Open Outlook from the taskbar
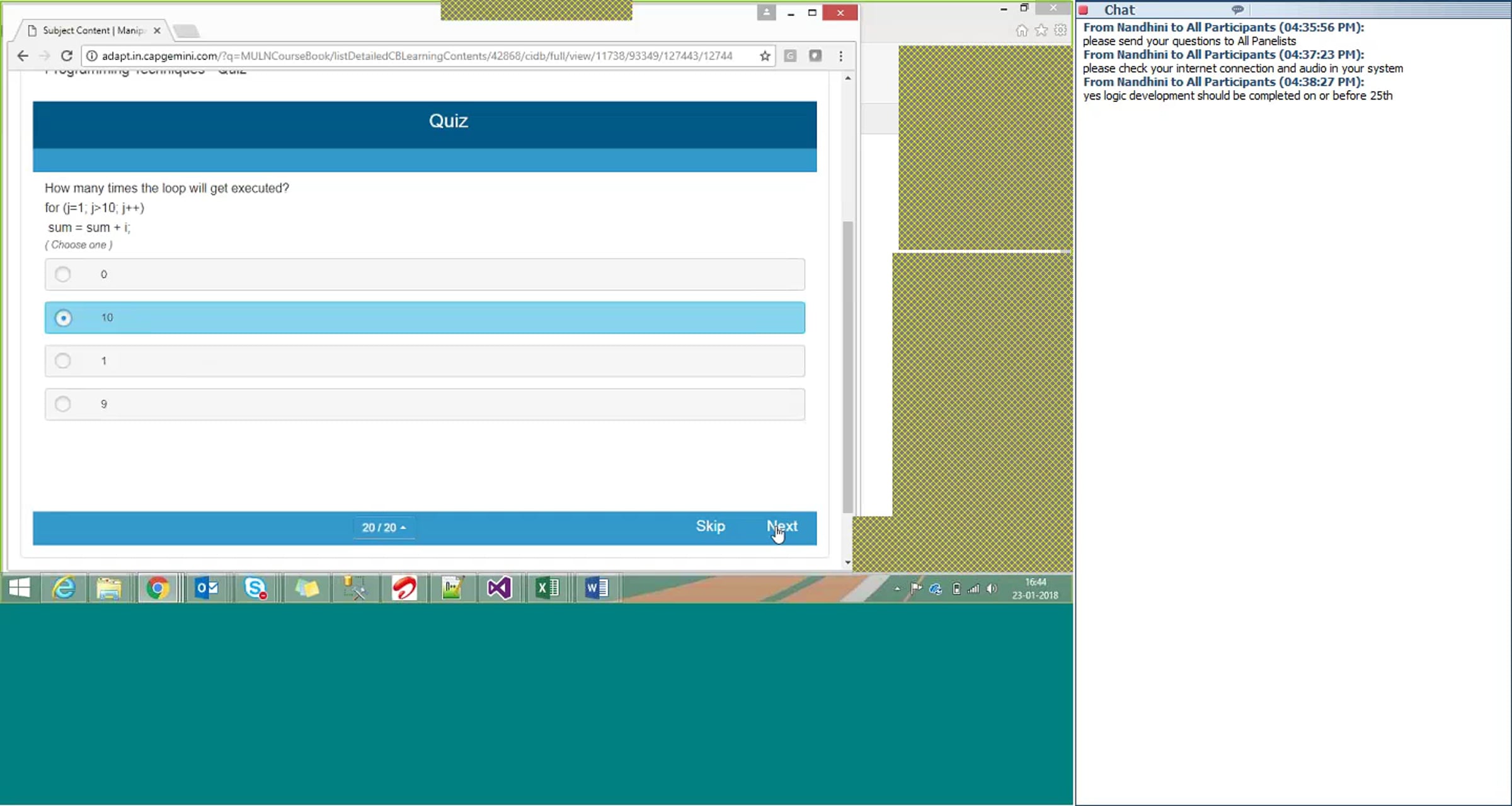 pyautogui.click(x=207, y=589)
